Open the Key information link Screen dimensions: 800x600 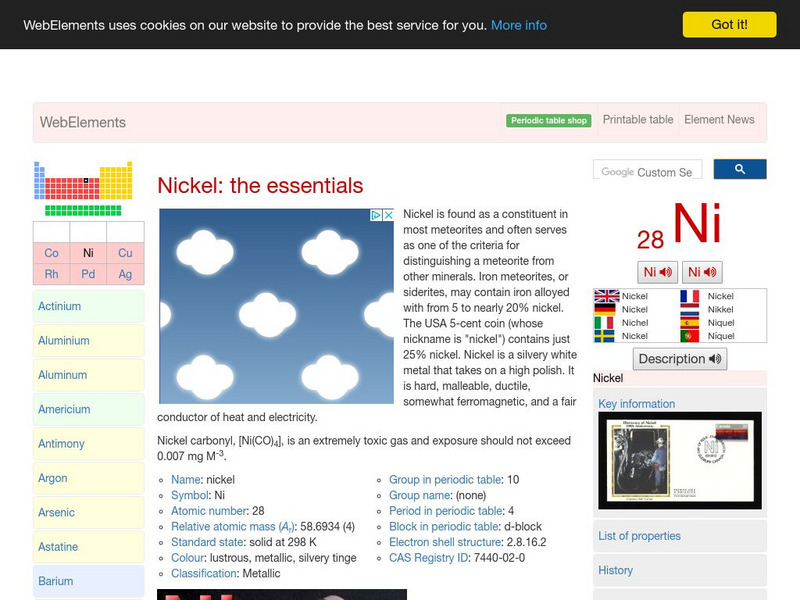(636, 404)
